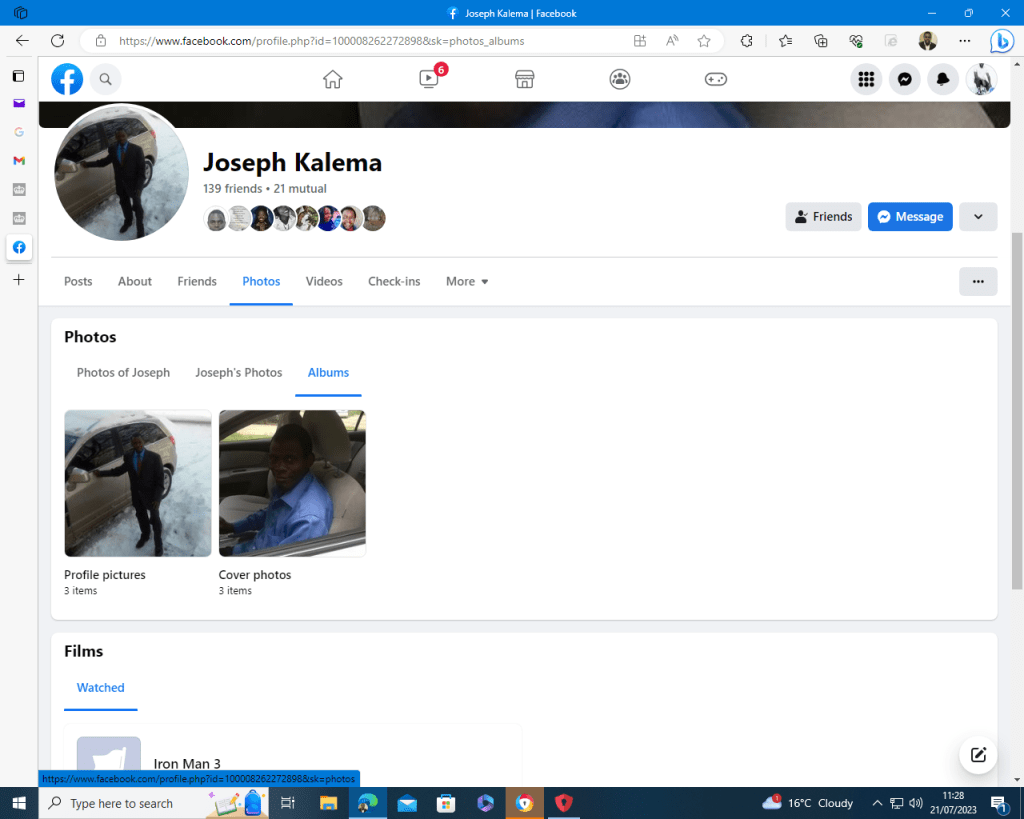Viewport: 1024px width, 819px height.
Task: Start a new message with compose icon
Action: tap(978, 755)
